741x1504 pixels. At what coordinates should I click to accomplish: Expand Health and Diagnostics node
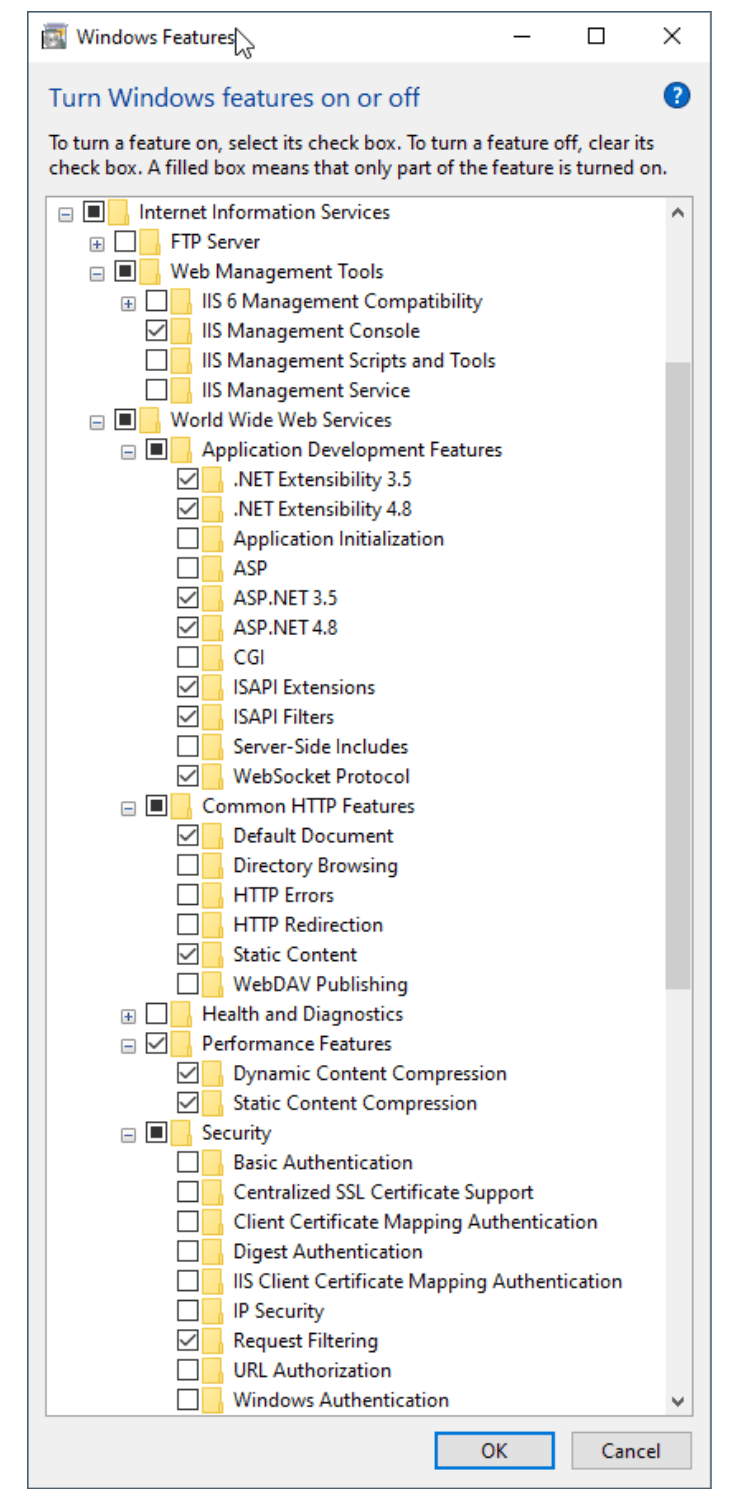128,1015
